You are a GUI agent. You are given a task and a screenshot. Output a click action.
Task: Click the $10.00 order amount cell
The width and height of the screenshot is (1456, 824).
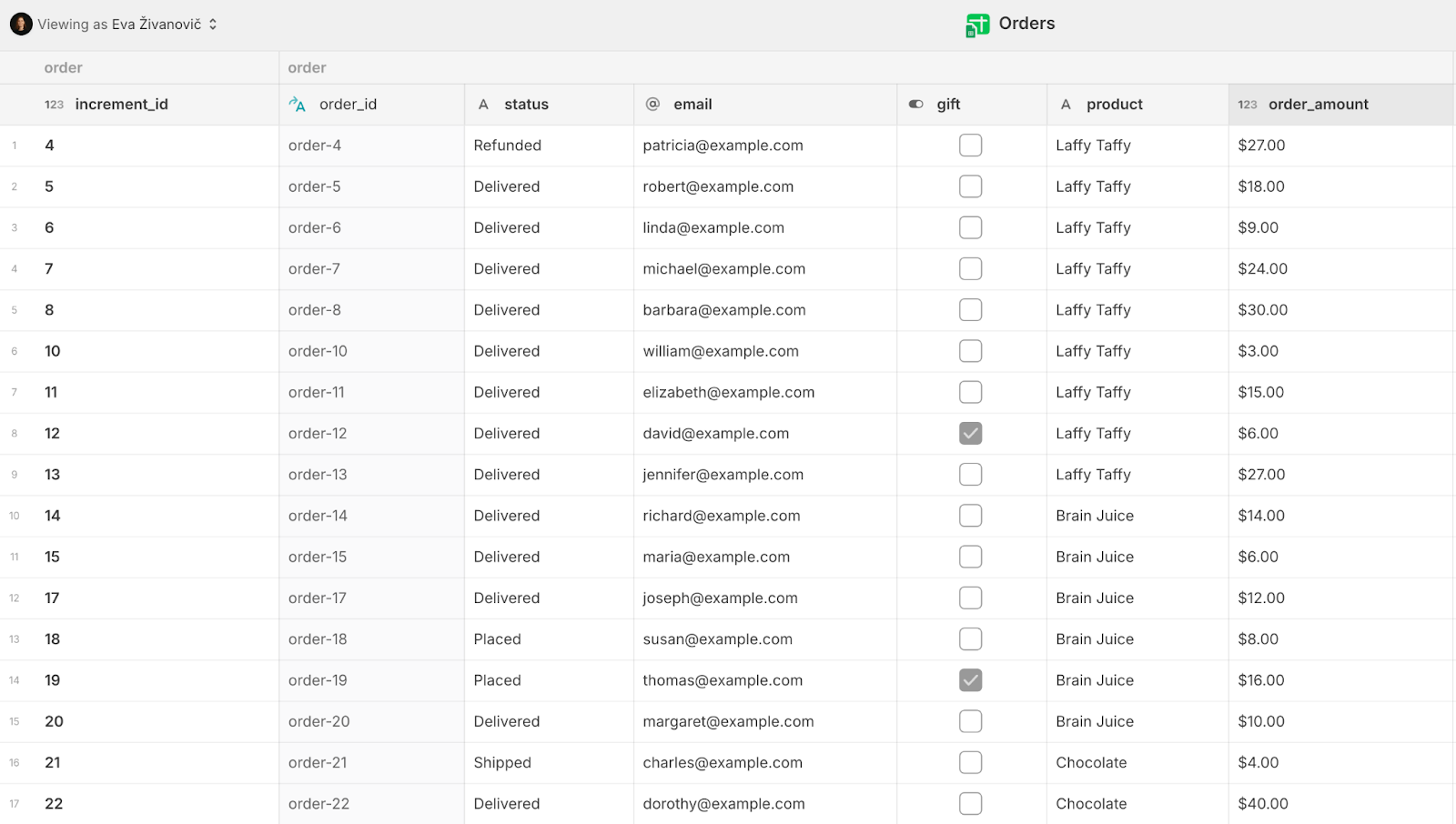click(x=1341, y=721)
